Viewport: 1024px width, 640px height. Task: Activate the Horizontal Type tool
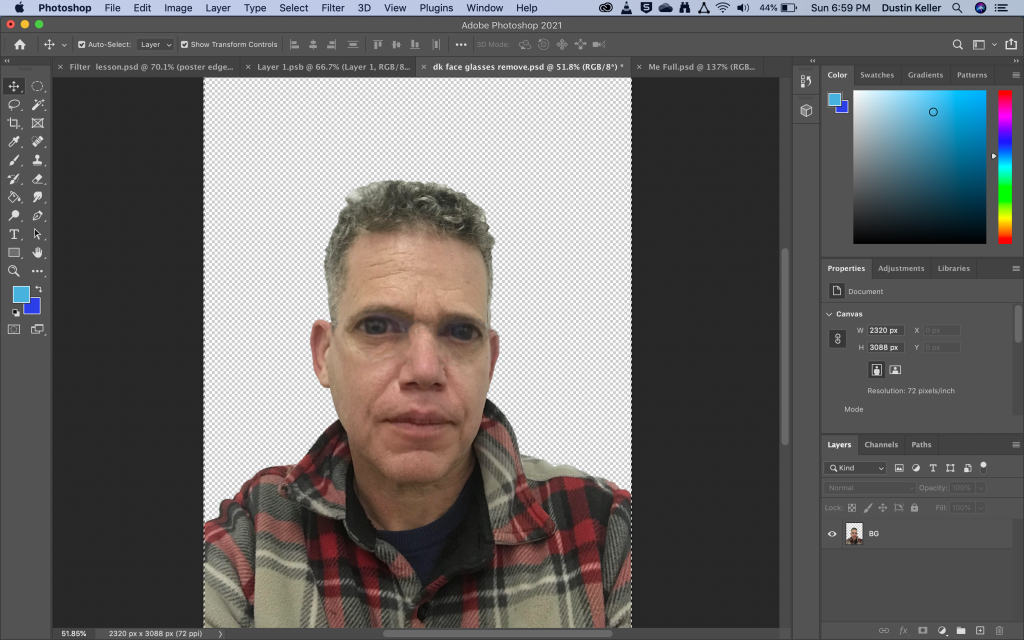[x=14, y=234]
